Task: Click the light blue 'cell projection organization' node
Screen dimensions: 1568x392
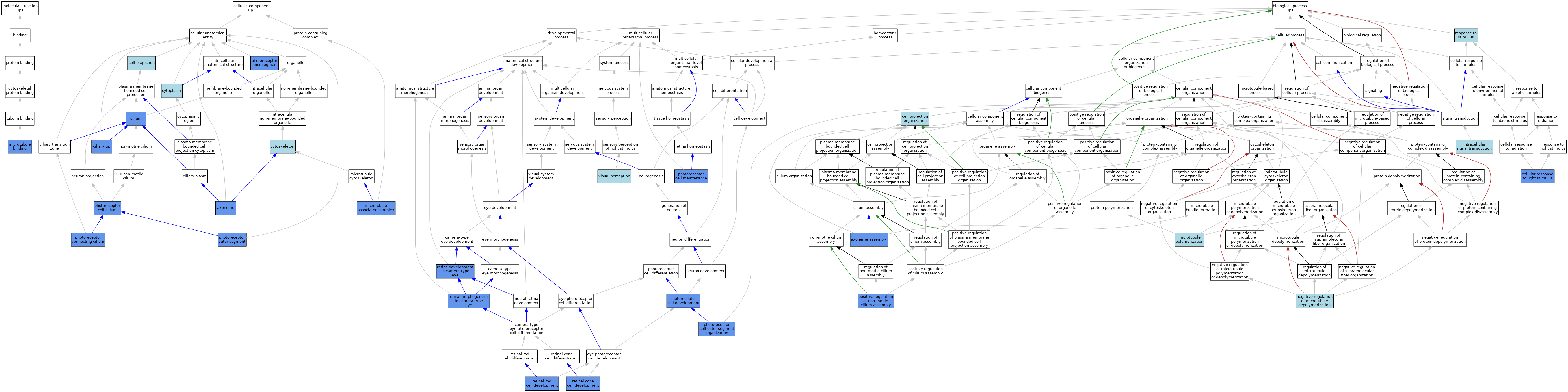Action: pyautogui.click(x=915, y=118)
